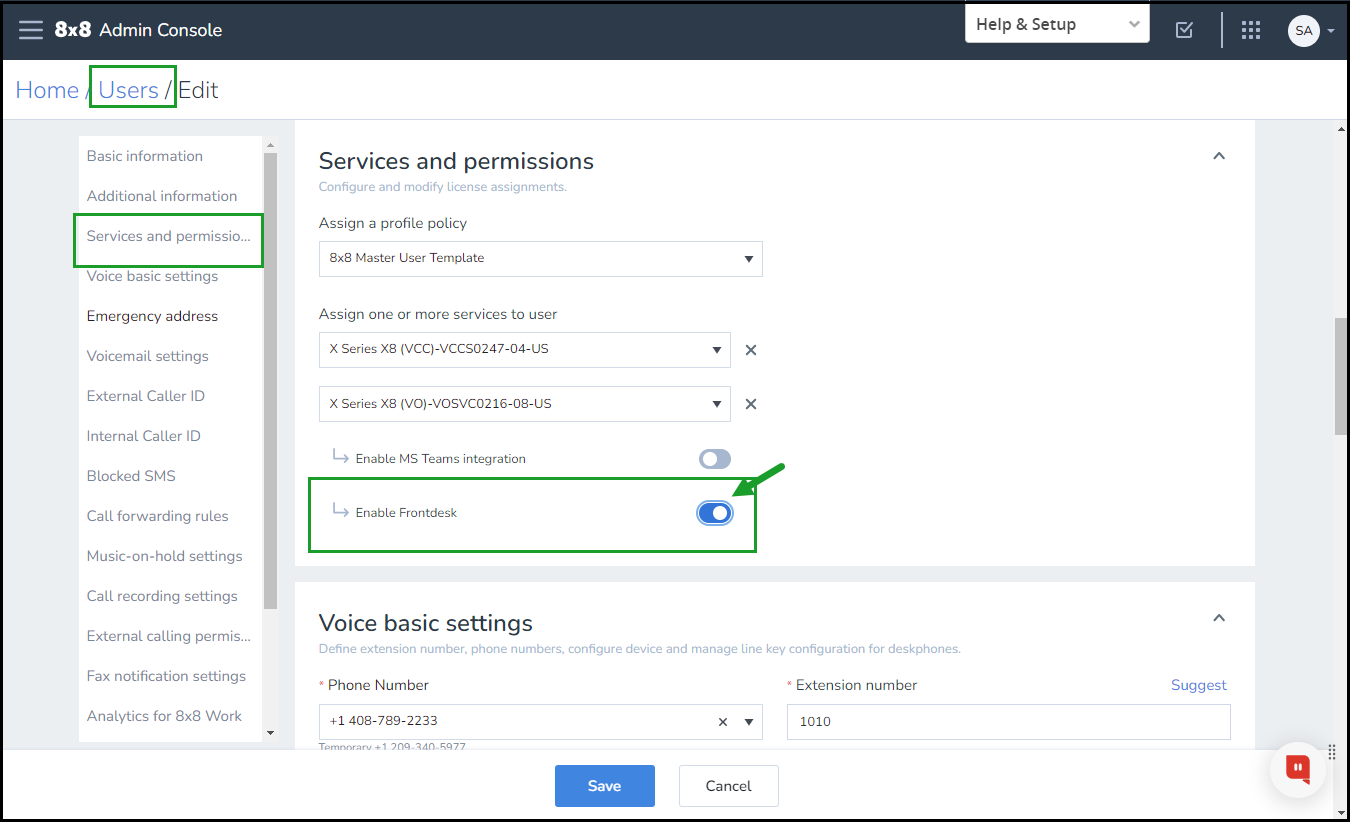The height and width of the screenshot is (822, 1350).
Task: Go to Call forwarding rules section
Action: point(158,516)
